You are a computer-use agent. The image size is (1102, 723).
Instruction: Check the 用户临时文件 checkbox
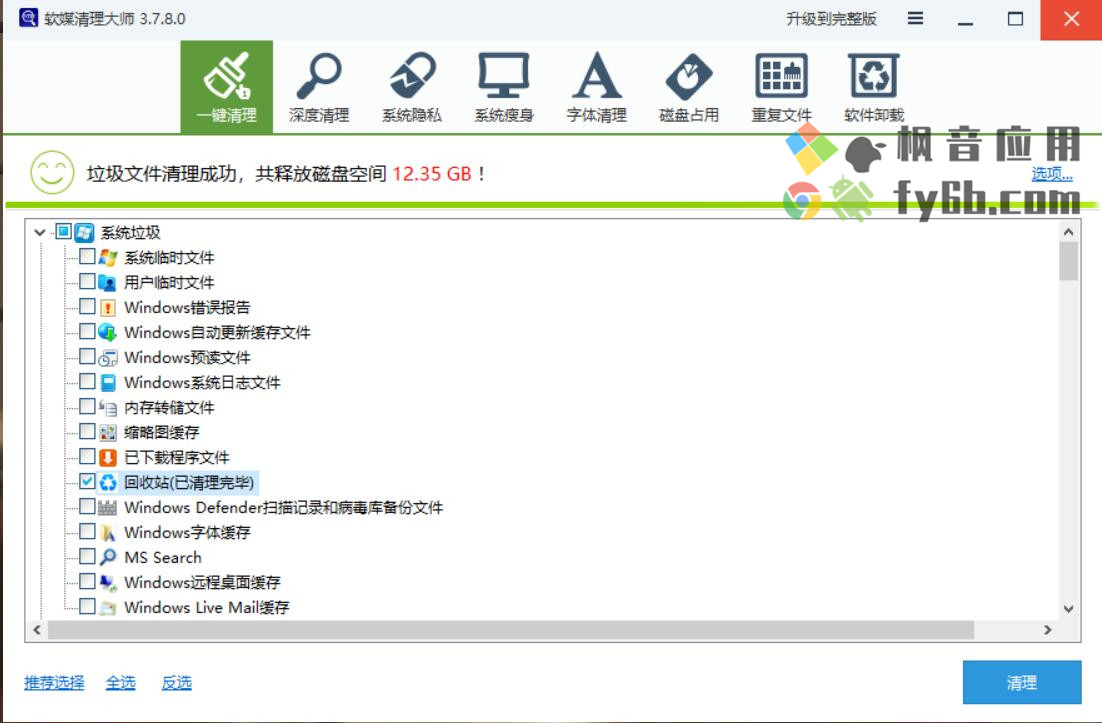click(x=87, y=281)
